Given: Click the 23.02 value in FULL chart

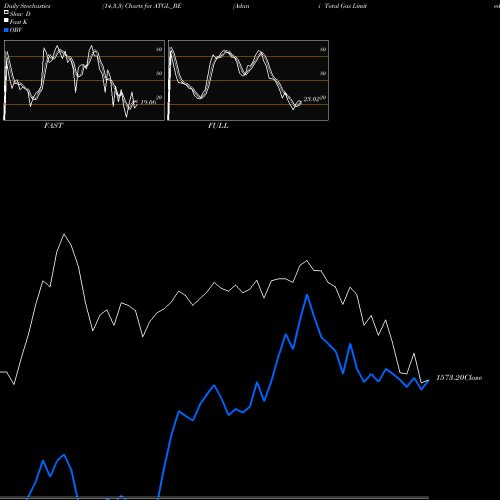Looking at the screenshot, I should [311, 99].
